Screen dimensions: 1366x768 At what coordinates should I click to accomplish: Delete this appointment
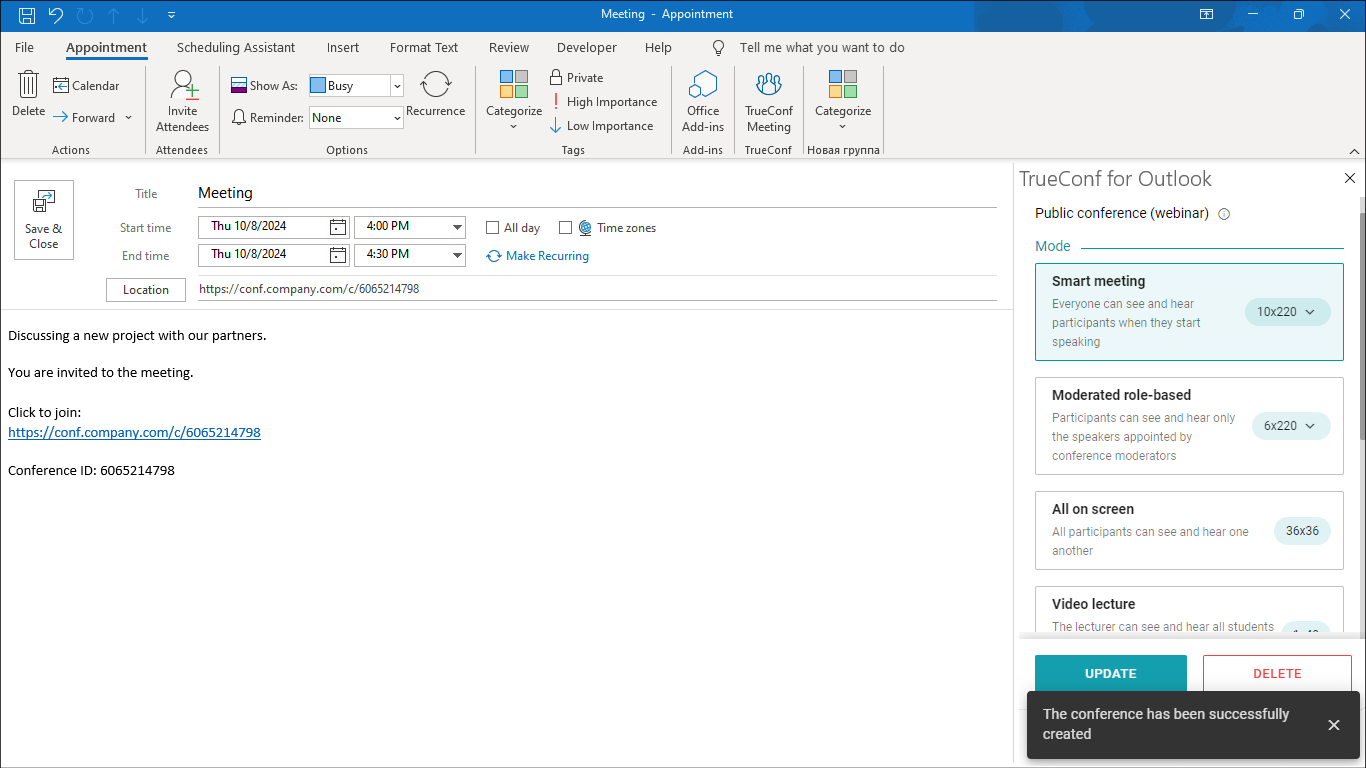click(29, 95)
